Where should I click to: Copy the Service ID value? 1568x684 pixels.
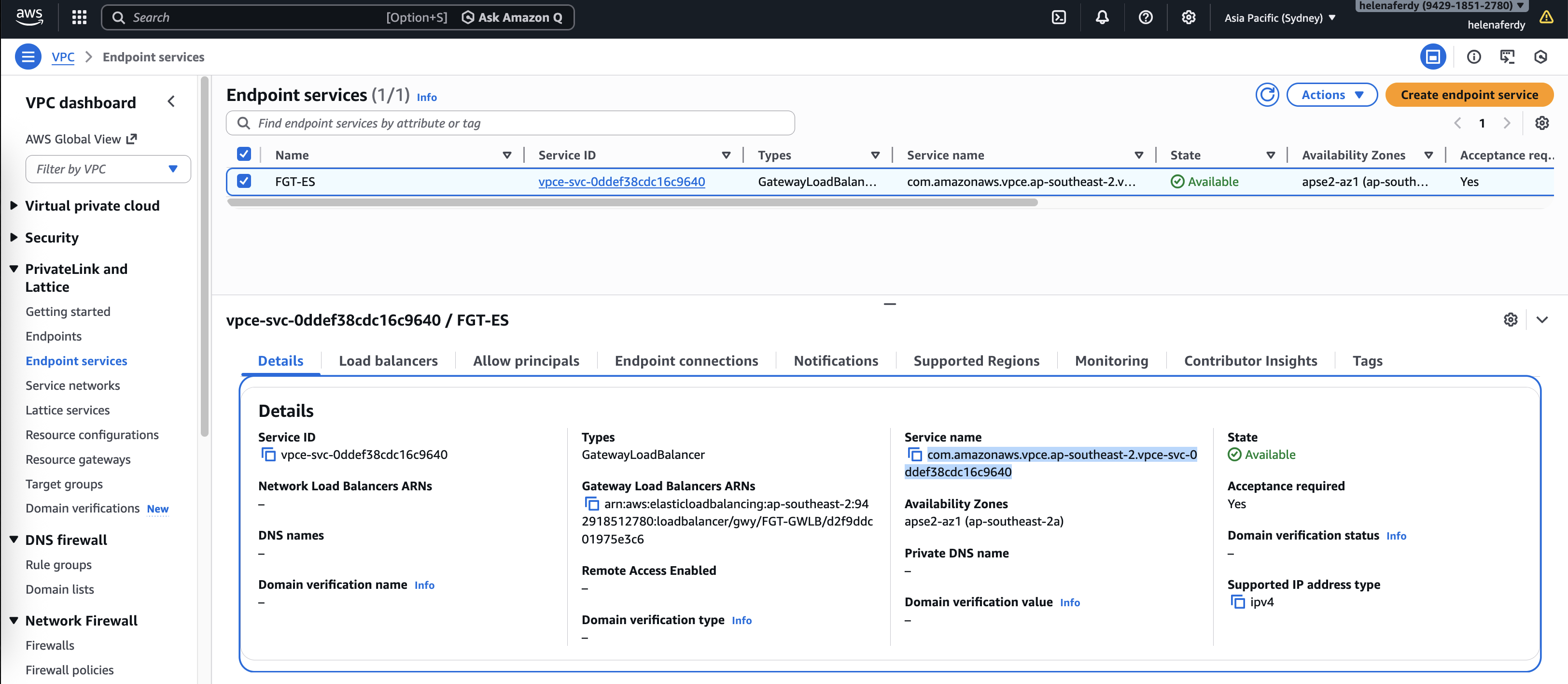268,455
